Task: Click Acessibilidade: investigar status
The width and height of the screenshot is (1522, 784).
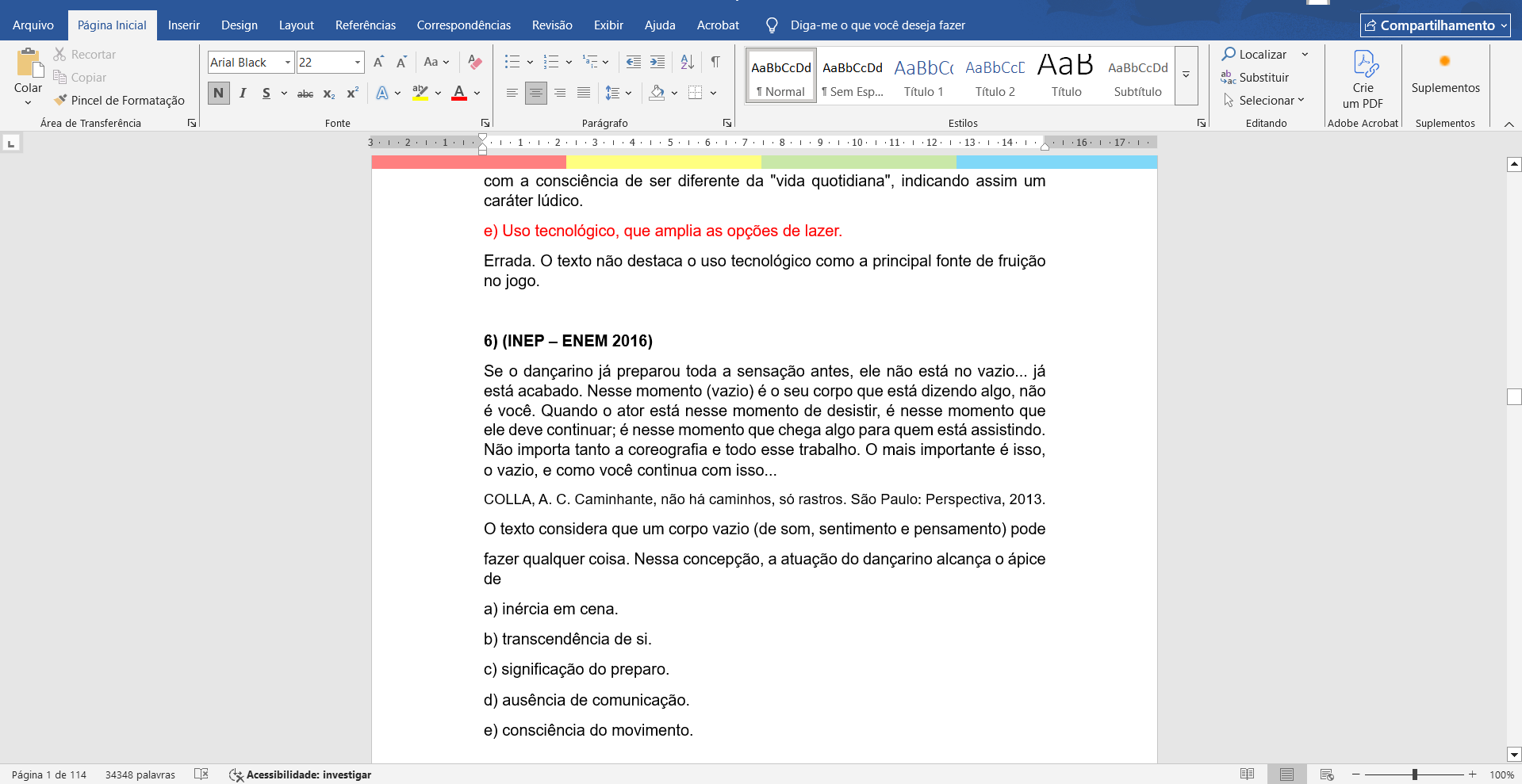Action: tap(301, 774)
